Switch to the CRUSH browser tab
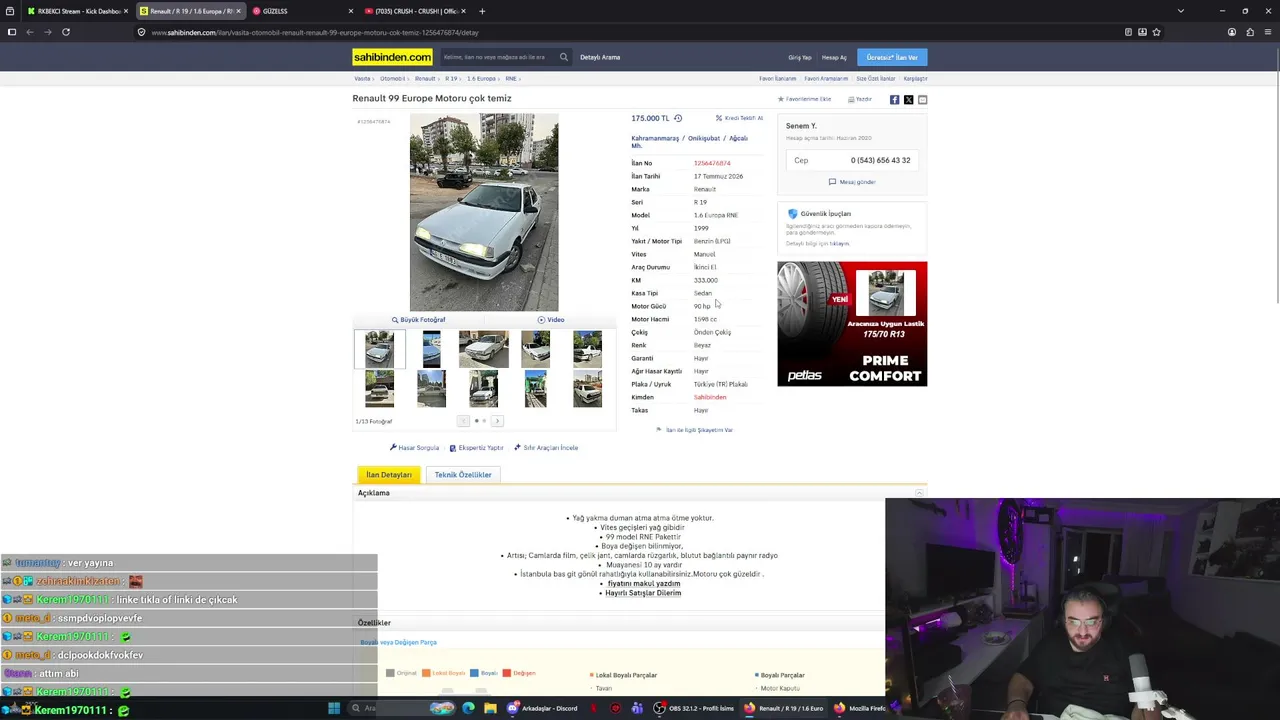 [416, 11]
